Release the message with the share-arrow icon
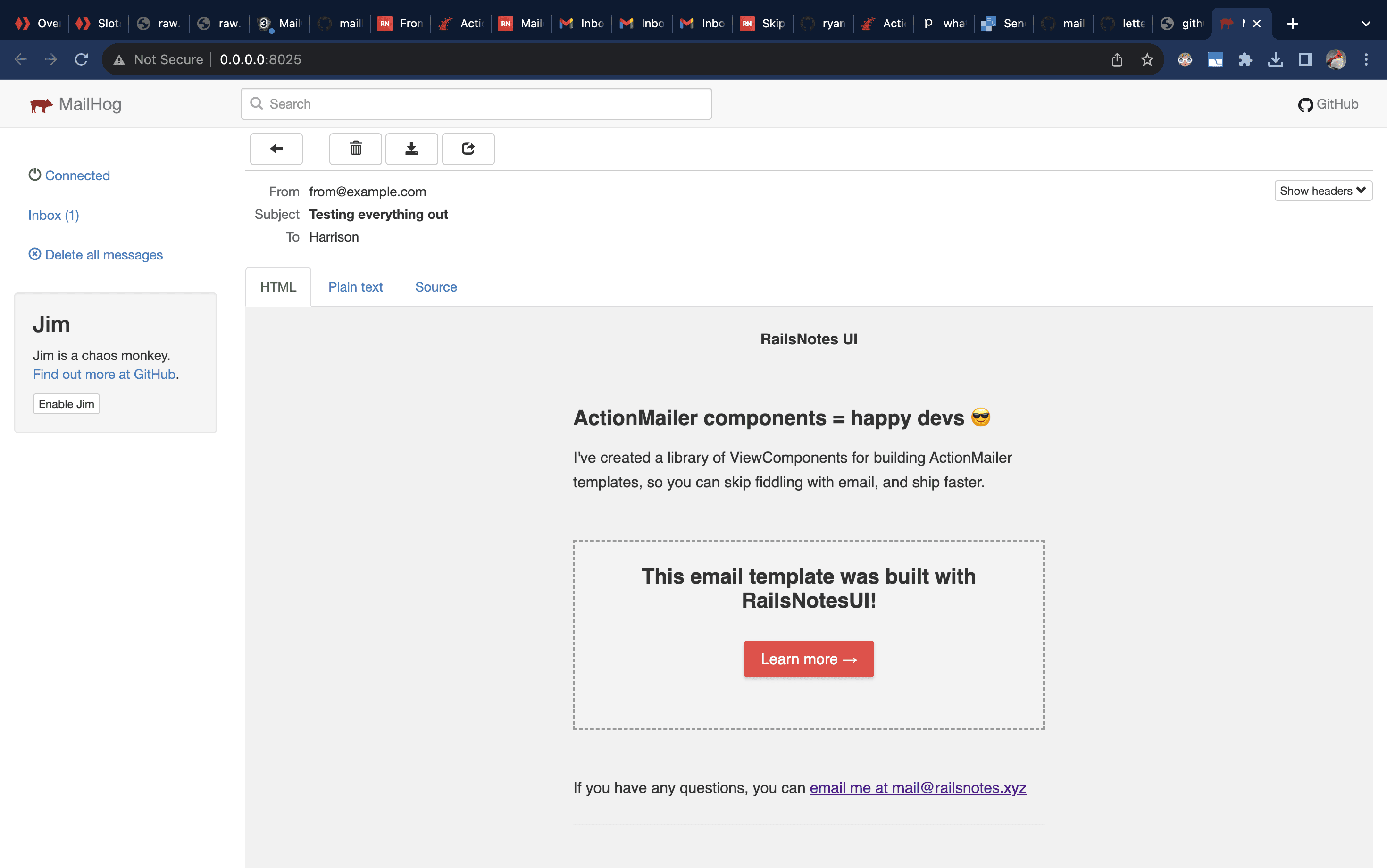This screenshot has height=868, width=1387. pos(468,149)
